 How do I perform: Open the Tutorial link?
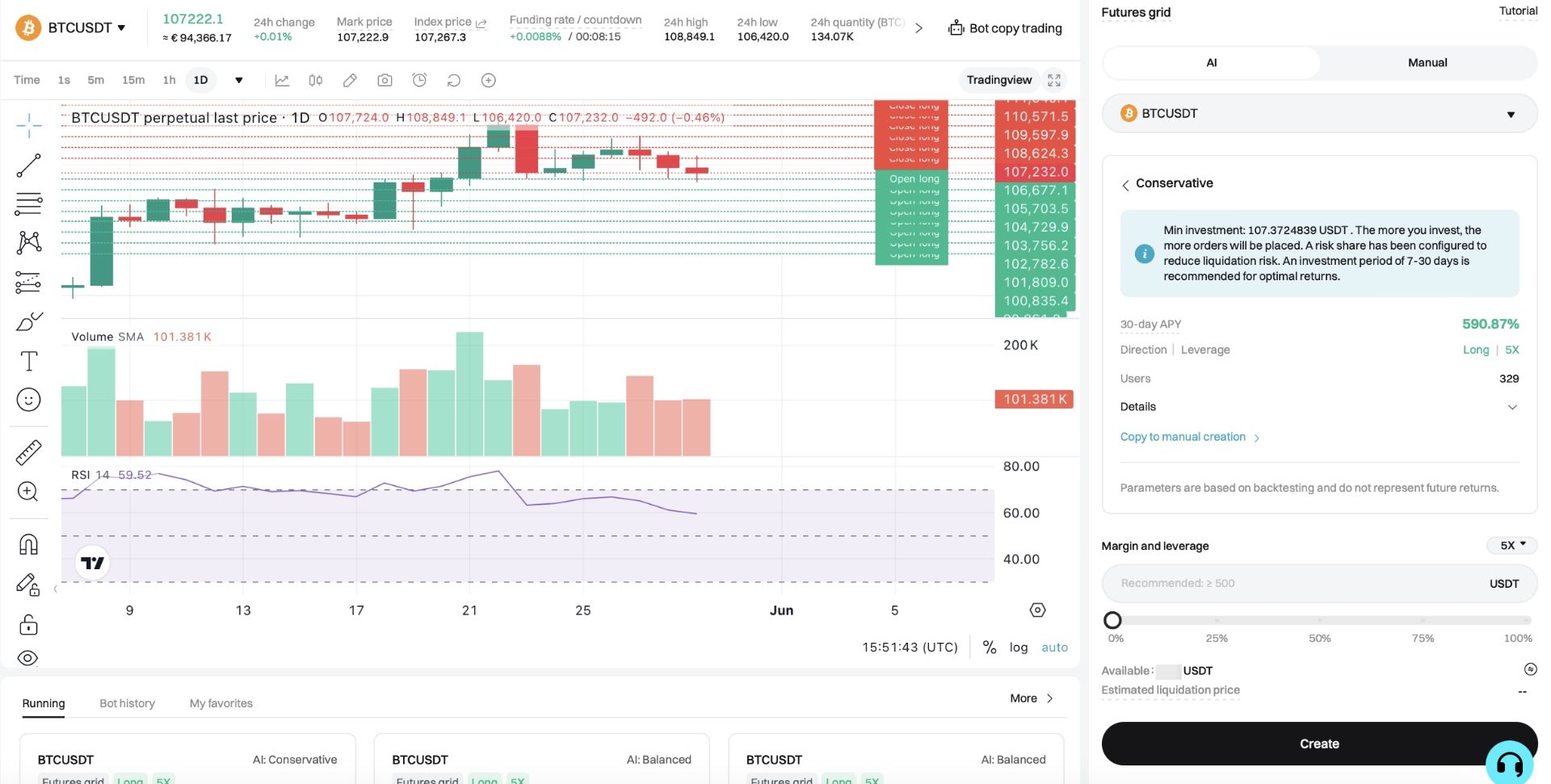point(1518,11)
